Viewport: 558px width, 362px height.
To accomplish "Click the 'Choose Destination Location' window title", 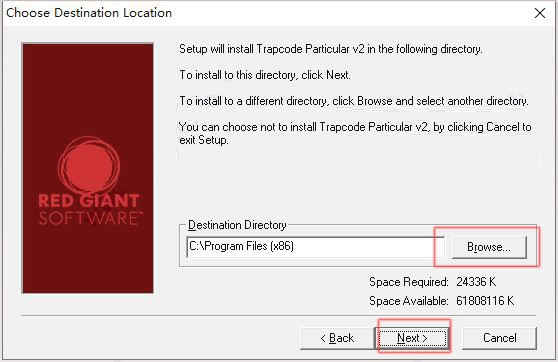I will tap(89, 13).
